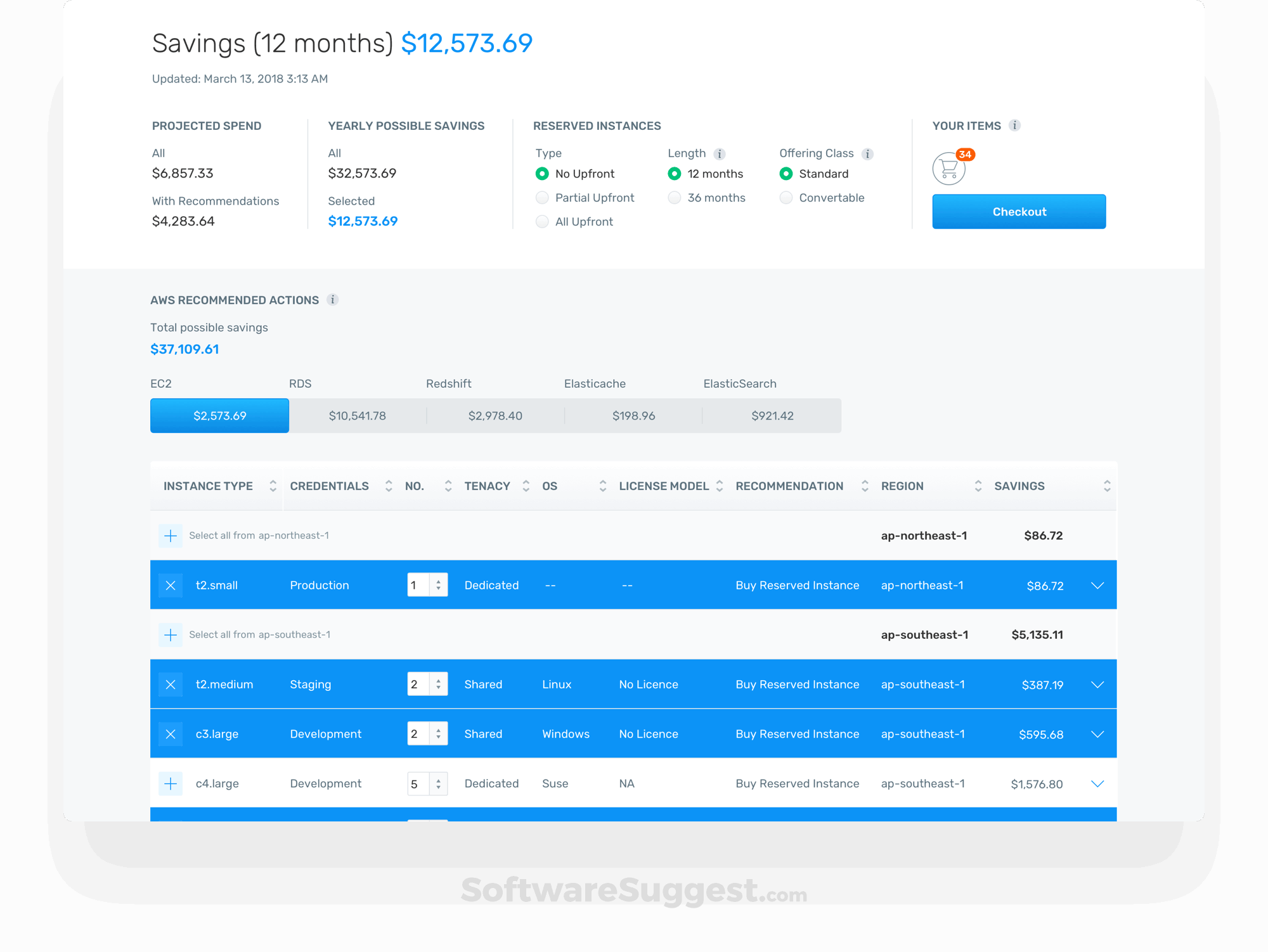
Task: Click the plus for ap-northeast-1 group
Action: click(170, 536)
